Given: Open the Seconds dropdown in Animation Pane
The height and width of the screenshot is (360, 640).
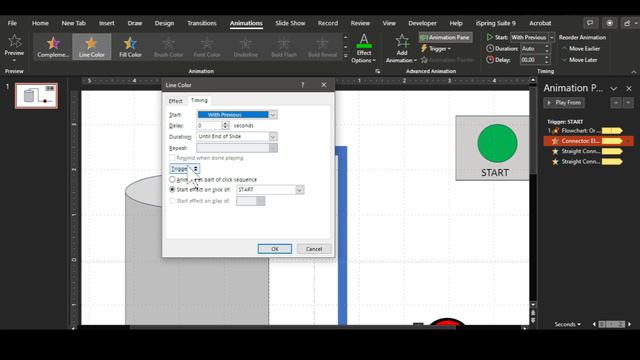Looking at the screenshot, I should 567,324.
